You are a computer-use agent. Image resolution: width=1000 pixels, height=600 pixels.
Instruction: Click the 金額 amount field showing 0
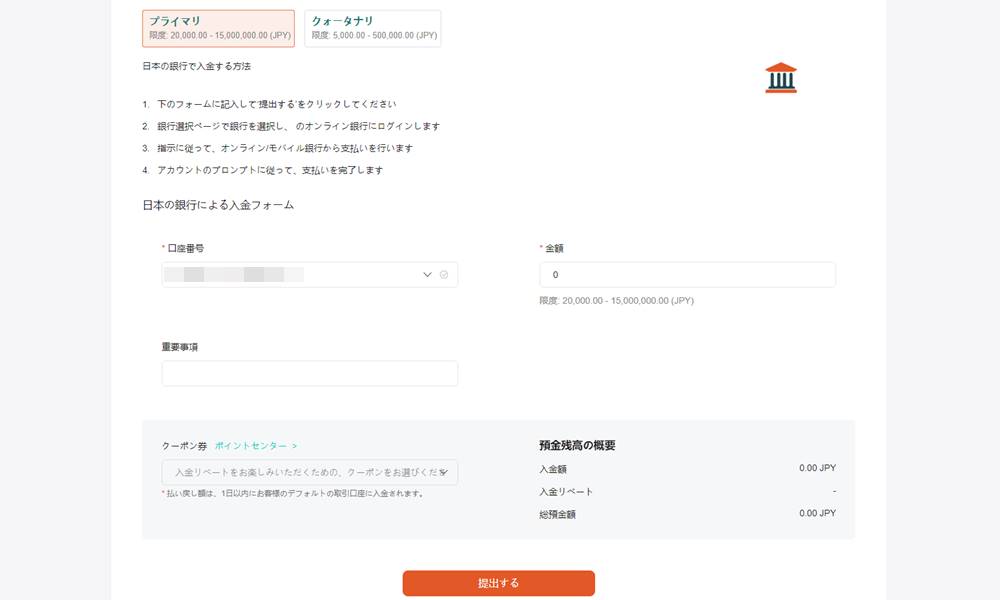pyautogui.click(x=686, y=273)
